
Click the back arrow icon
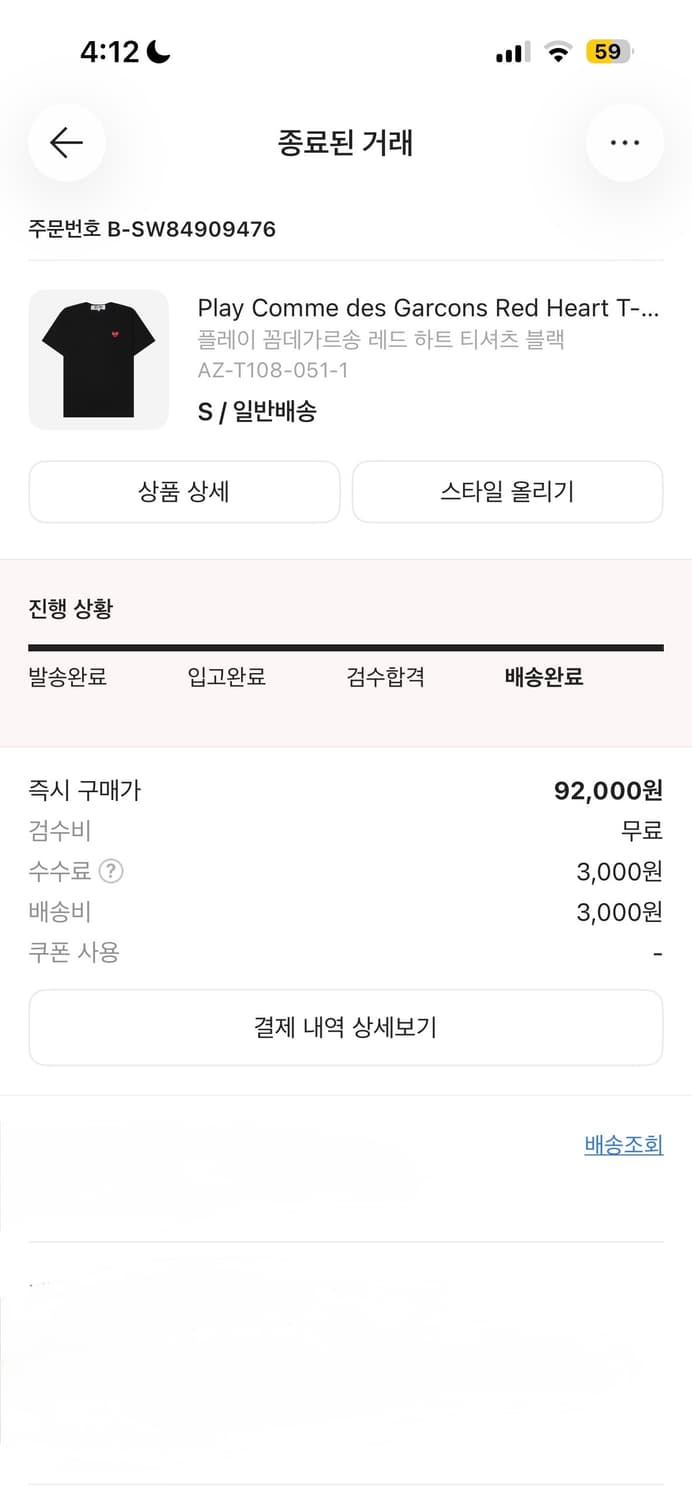click(66, 143)
